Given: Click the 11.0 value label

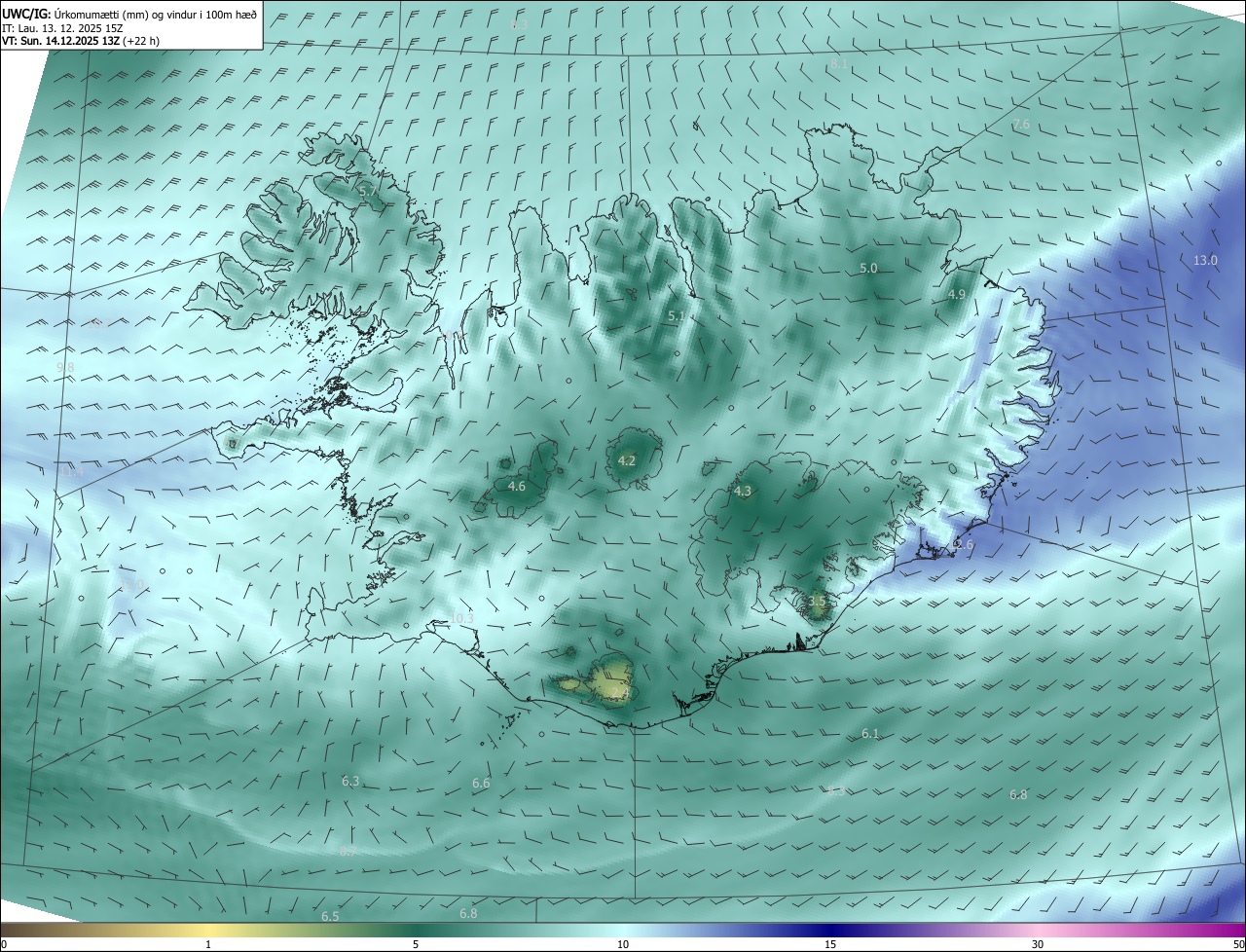Looking at the screenshot, I should click(132, 584).
